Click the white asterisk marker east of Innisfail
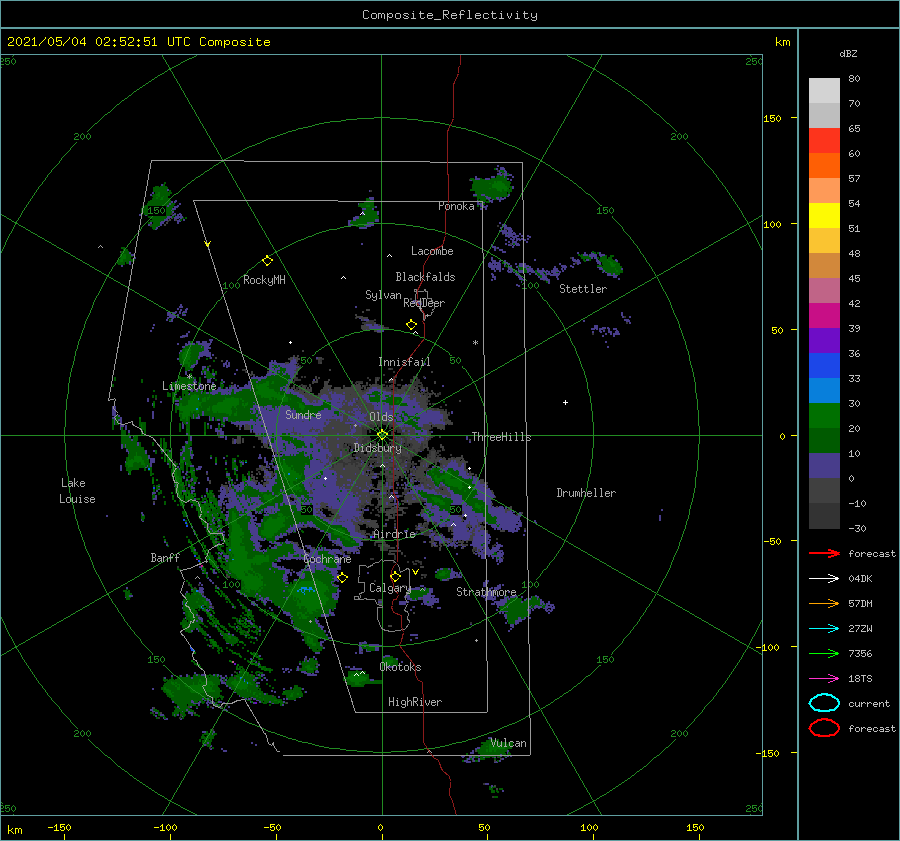900x841 pixels. click(475, 343)
